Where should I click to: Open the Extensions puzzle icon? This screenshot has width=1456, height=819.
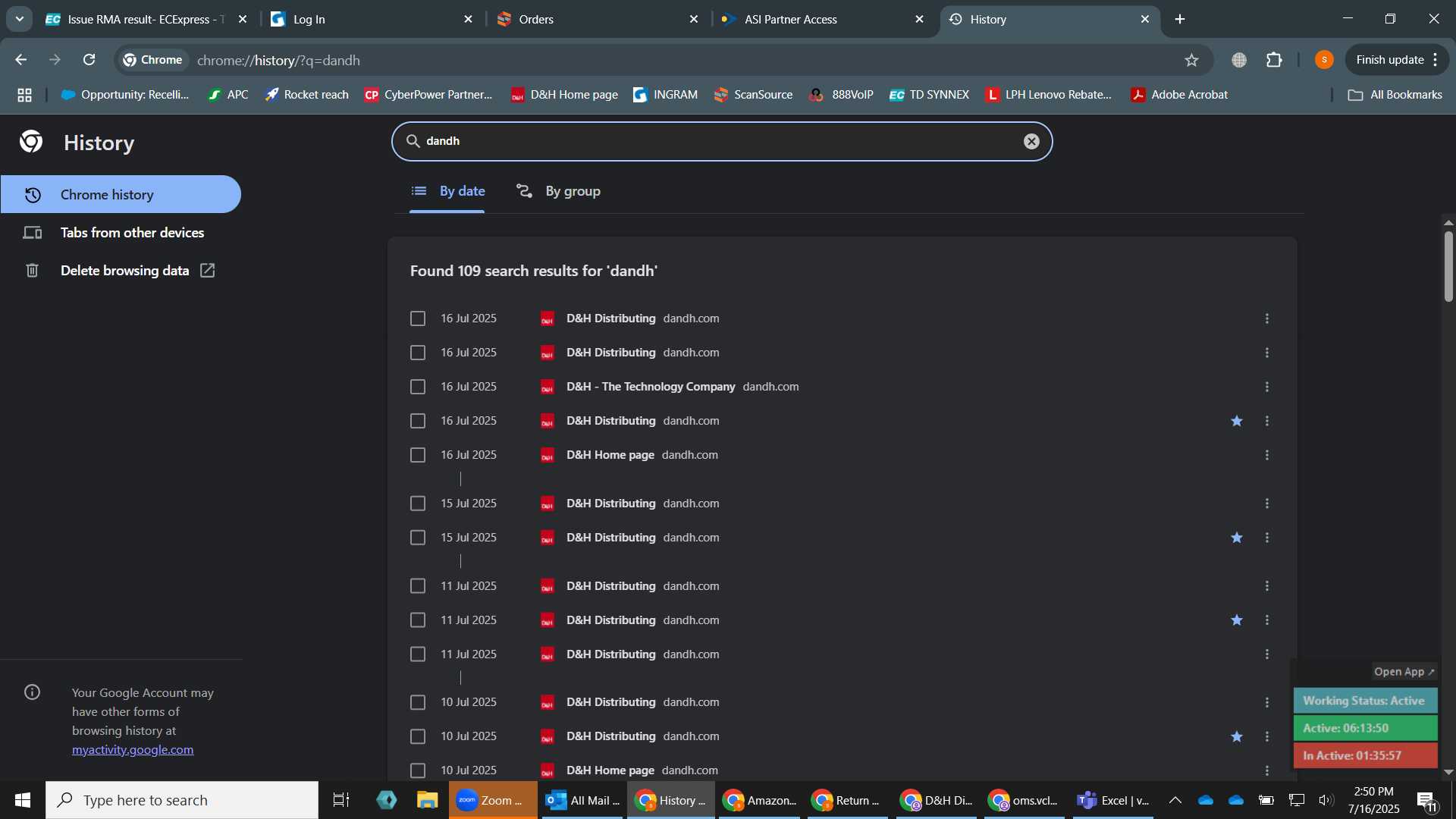1275,60
